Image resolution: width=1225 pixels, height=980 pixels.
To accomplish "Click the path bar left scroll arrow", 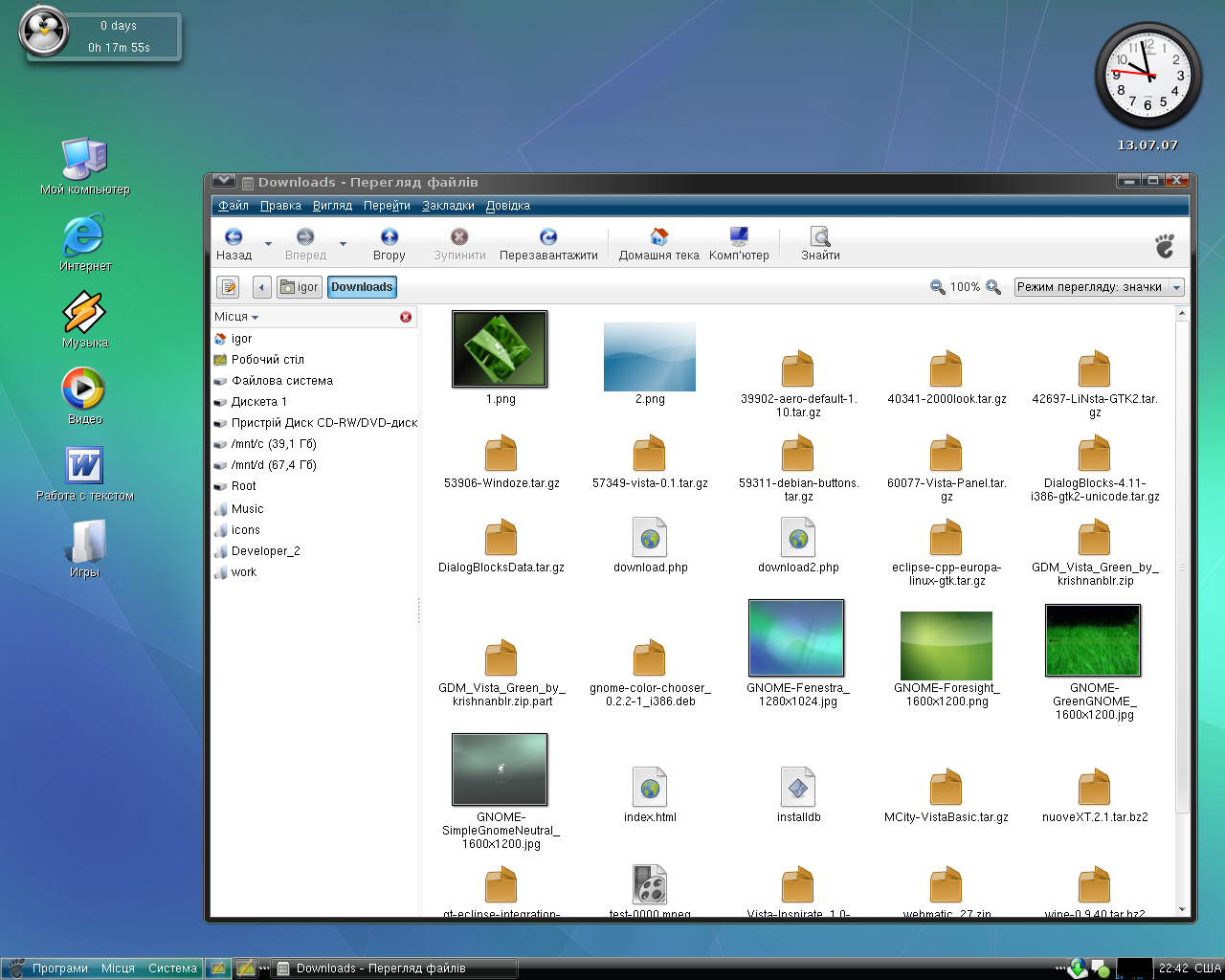I will [262, 287].
